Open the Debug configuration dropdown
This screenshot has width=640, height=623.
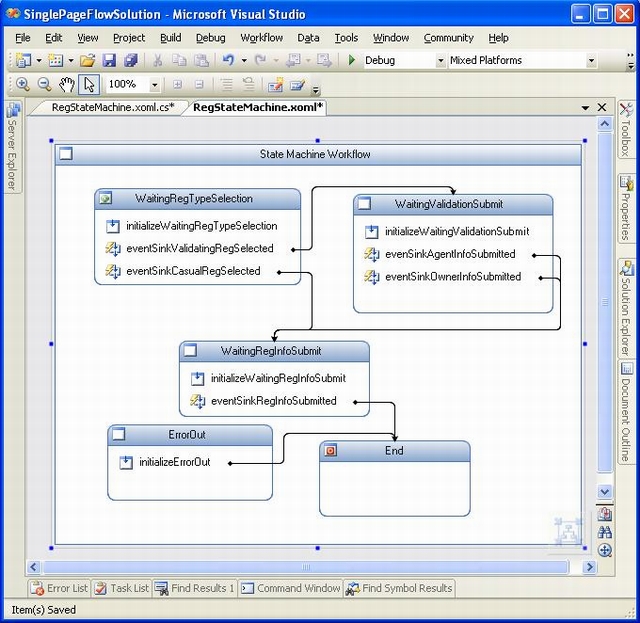tap(440, 60)
